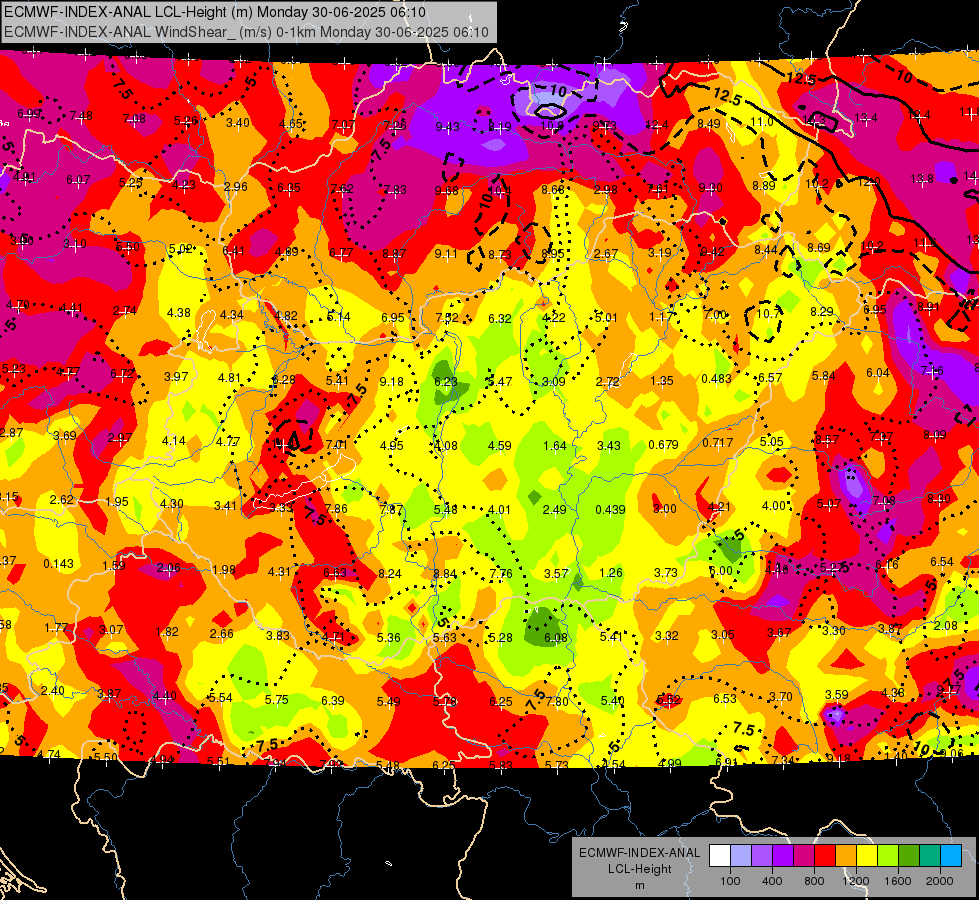979x900 pixels.
Task: Click the grid value 7.76
Action: pos(501,573)
